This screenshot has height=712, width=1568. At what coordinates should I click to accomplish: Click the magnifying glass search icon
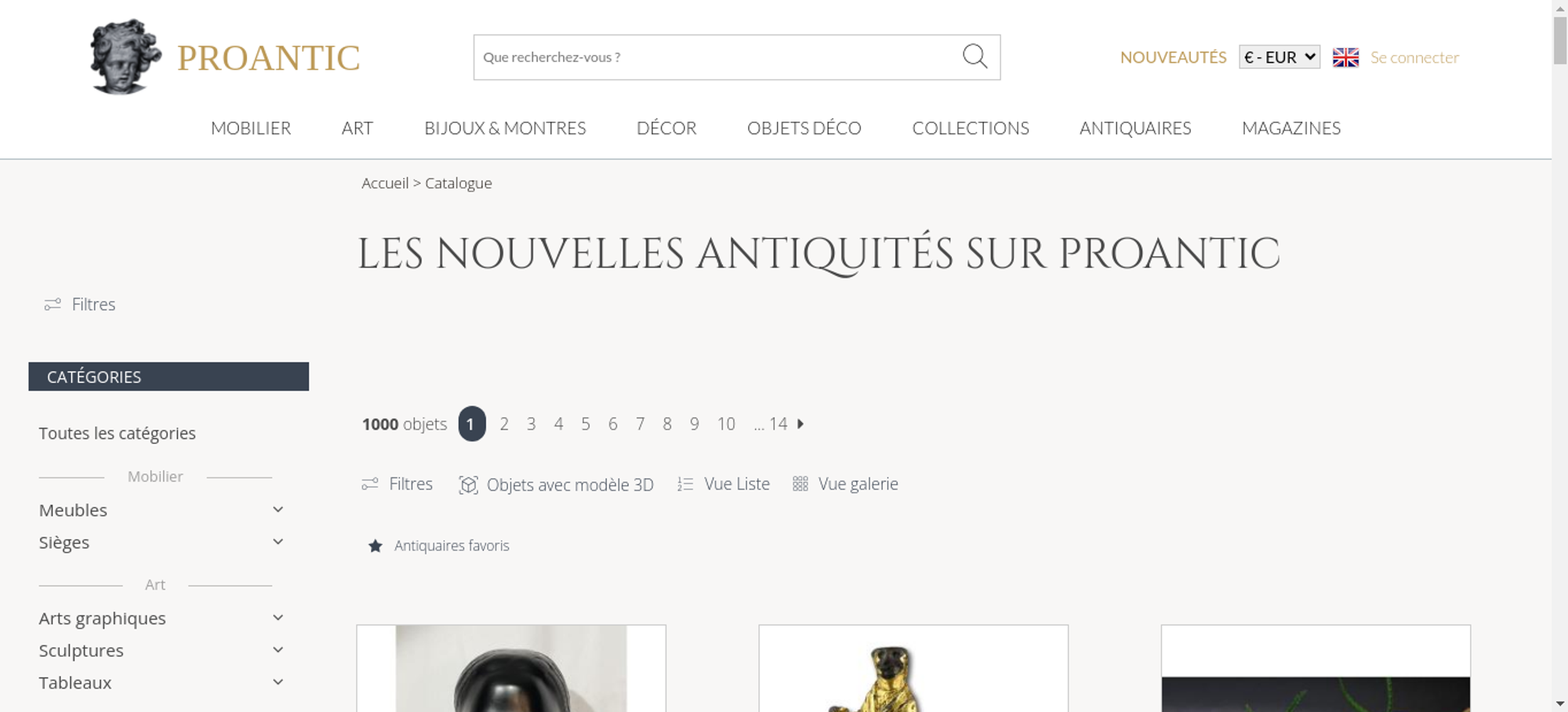pos(975,56)
